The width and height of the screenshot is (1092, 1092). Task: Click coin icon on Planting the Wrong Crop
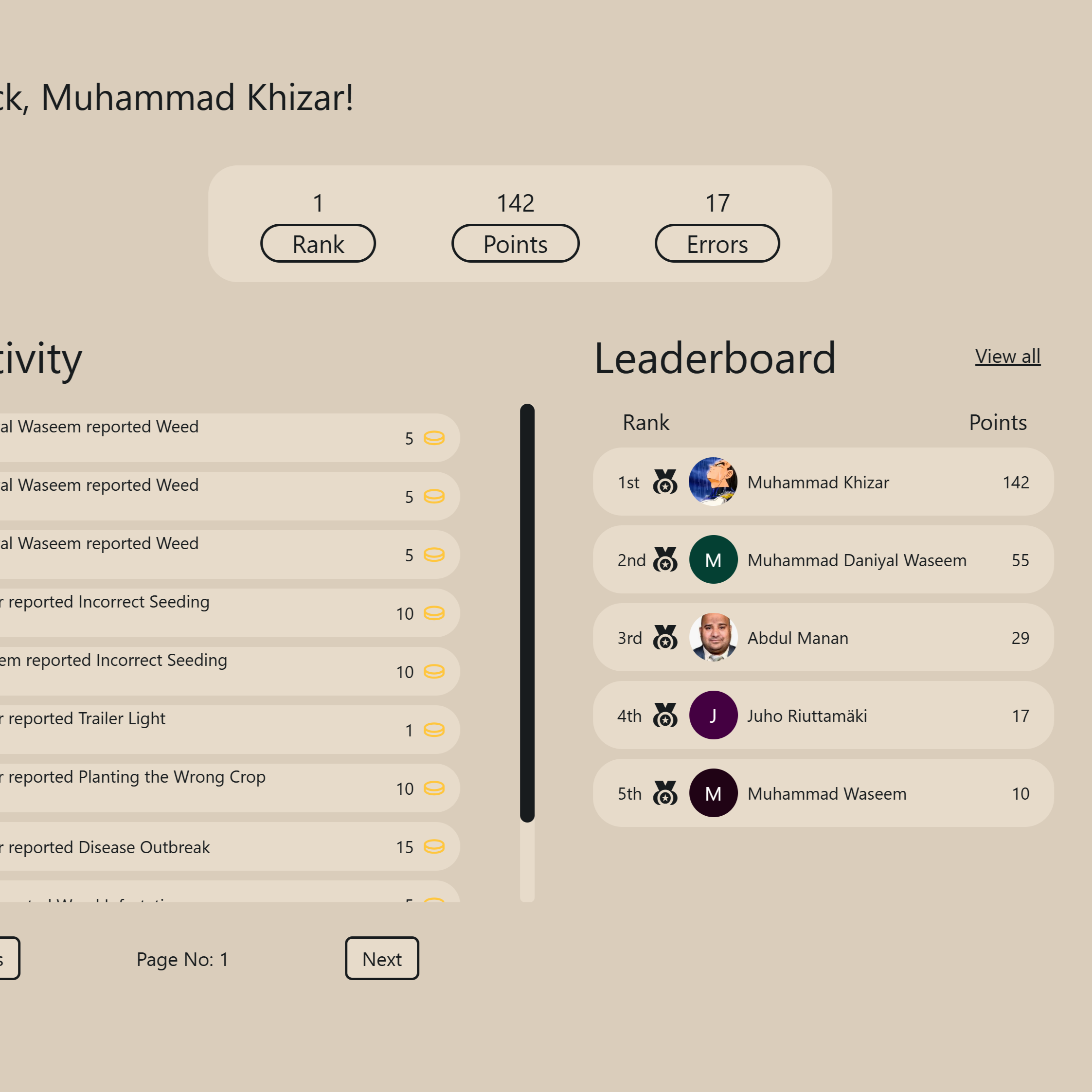(434, 788)
